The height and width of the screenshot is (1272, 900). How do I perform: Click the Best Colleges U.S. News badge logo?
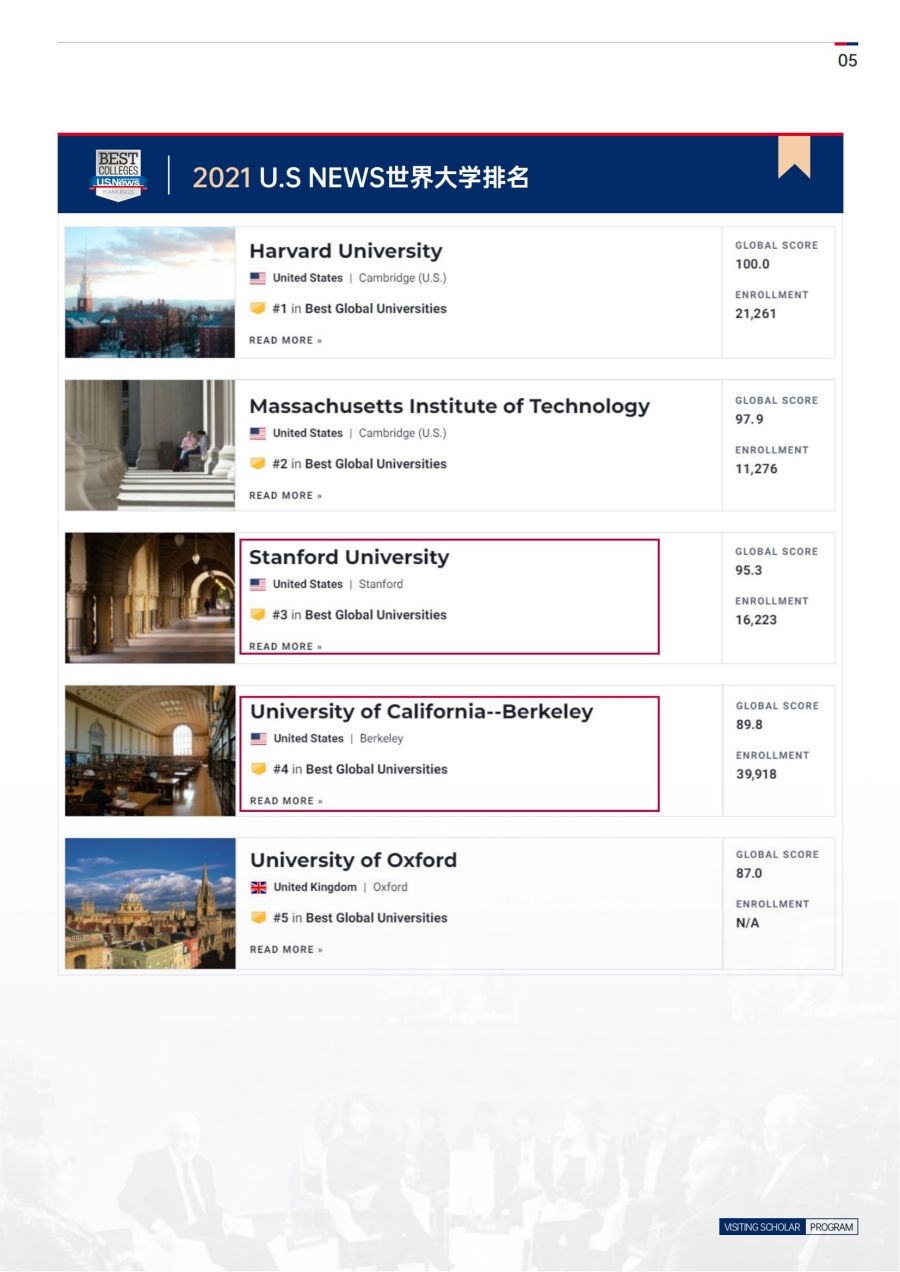(x=118, y=176)
